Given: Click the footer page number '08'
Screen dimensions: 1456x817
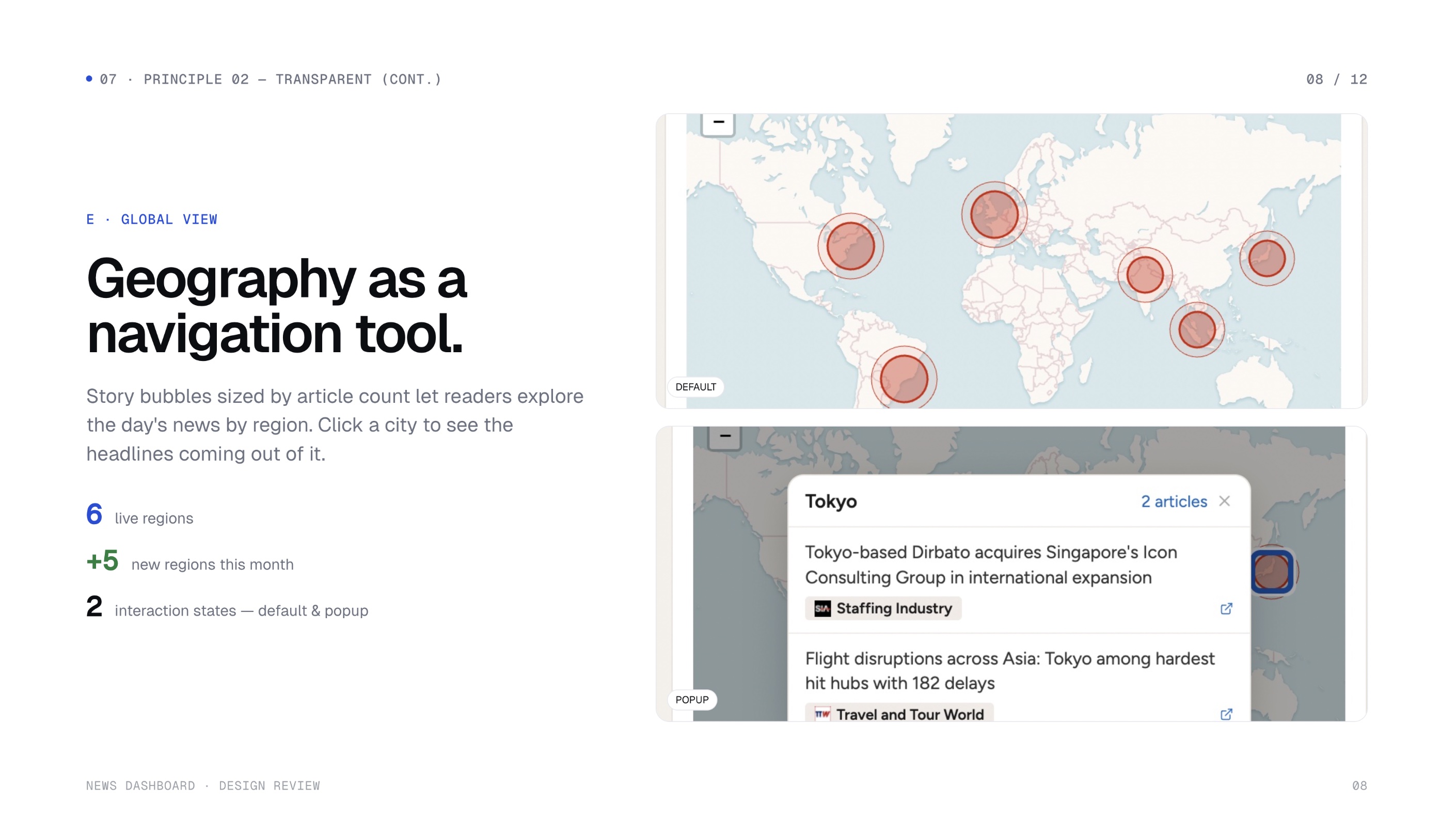Looking at the screenshot, I should (x=1359, y=785).
